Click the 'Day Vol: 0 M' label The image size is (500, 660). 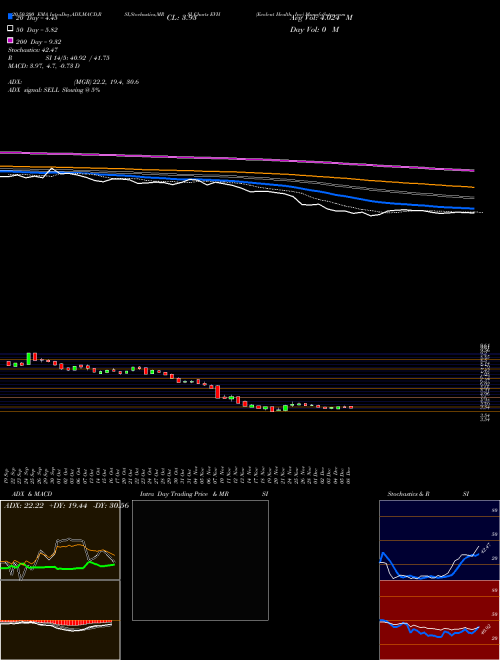[314, 30]
